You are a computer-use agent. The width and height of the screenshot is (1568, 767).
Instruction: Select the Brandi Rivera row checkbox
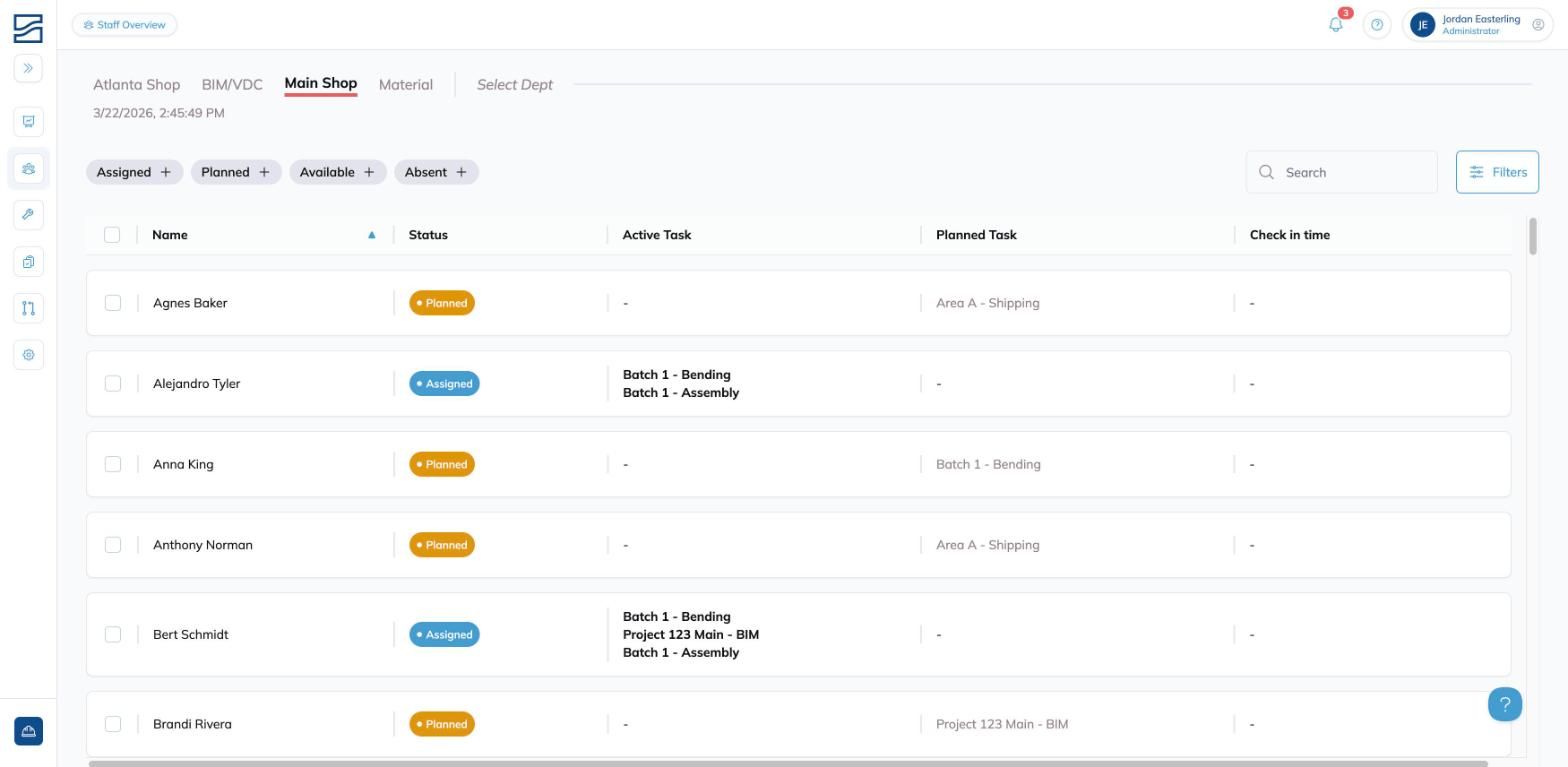coord(113,724)
